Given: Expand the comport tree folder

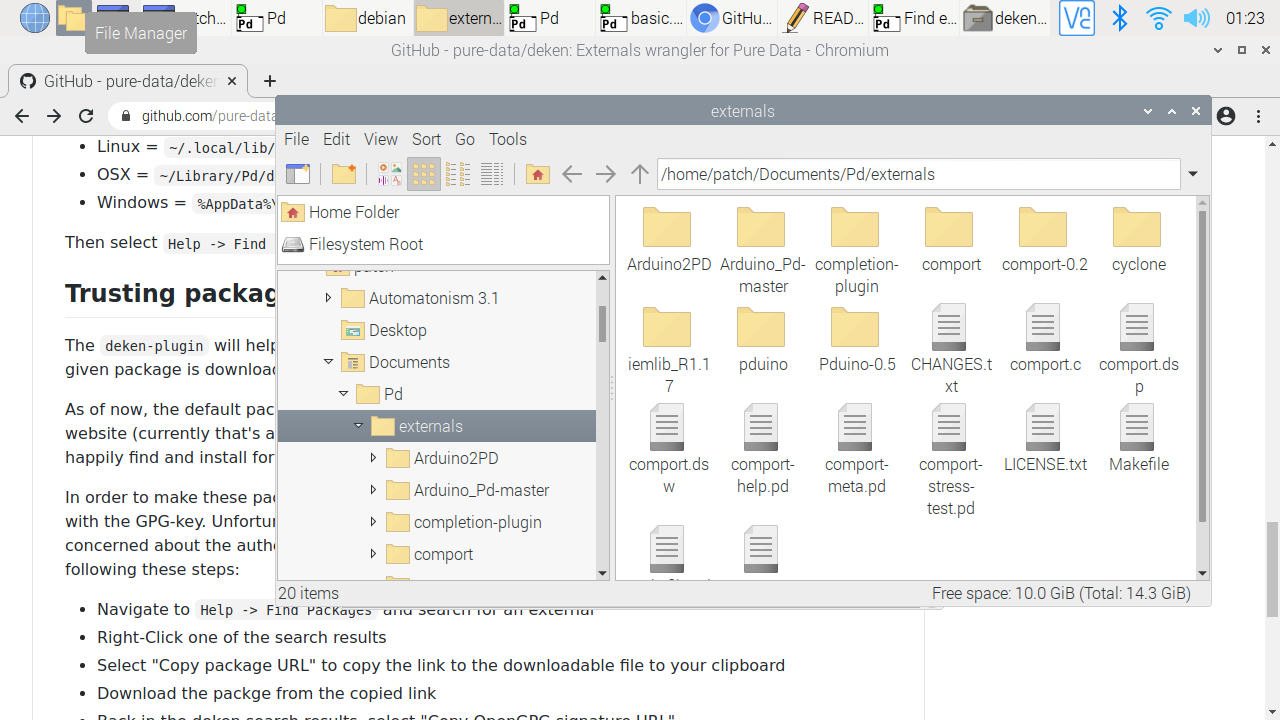Looking at the screenshot, I should click(373, 554).
